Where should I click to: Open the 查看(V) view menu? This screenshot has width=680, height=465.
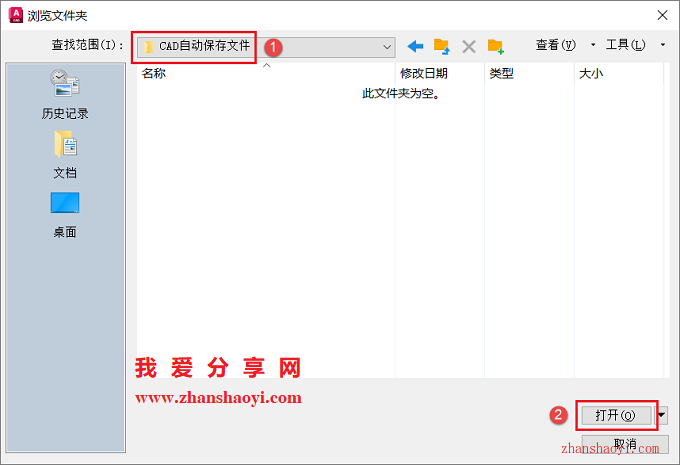click(x=556, y=45)
